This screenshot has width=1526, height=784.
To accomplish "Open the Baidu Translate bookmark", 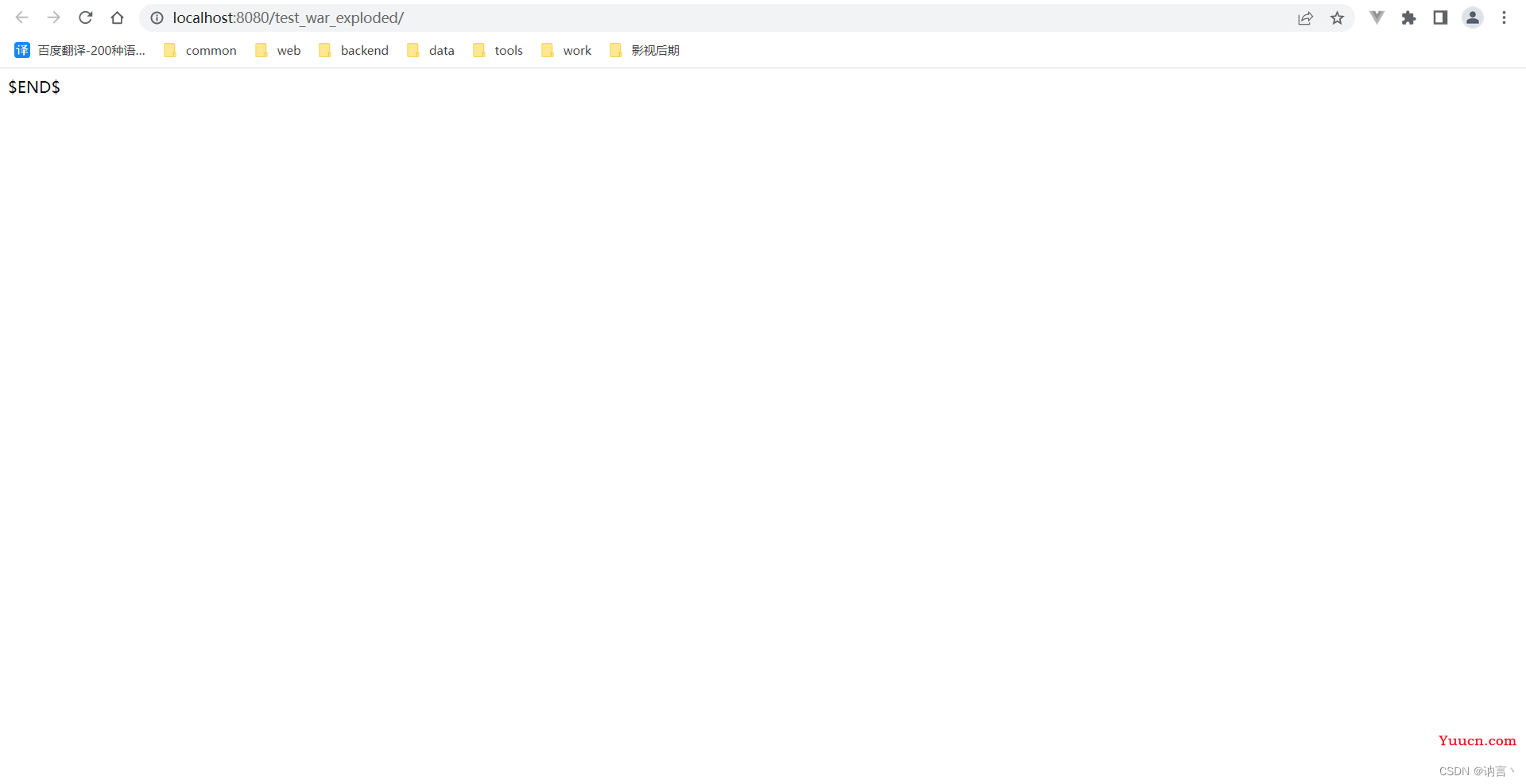I will coord(79,50).
